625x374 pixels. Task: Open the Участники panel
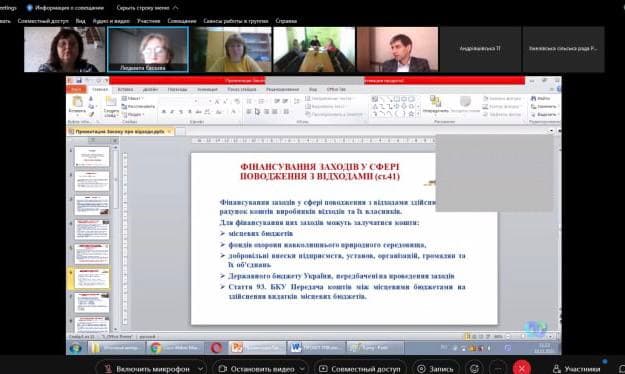click(577, 369)
